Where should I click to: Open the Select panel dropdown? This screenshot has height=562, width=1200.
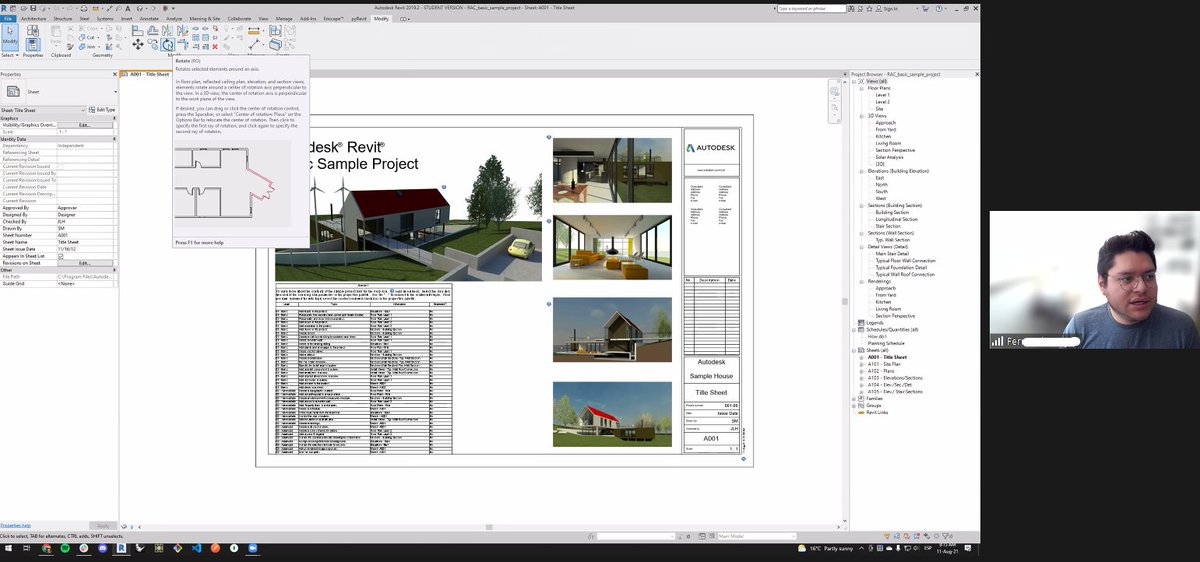(x=9, y=55)
